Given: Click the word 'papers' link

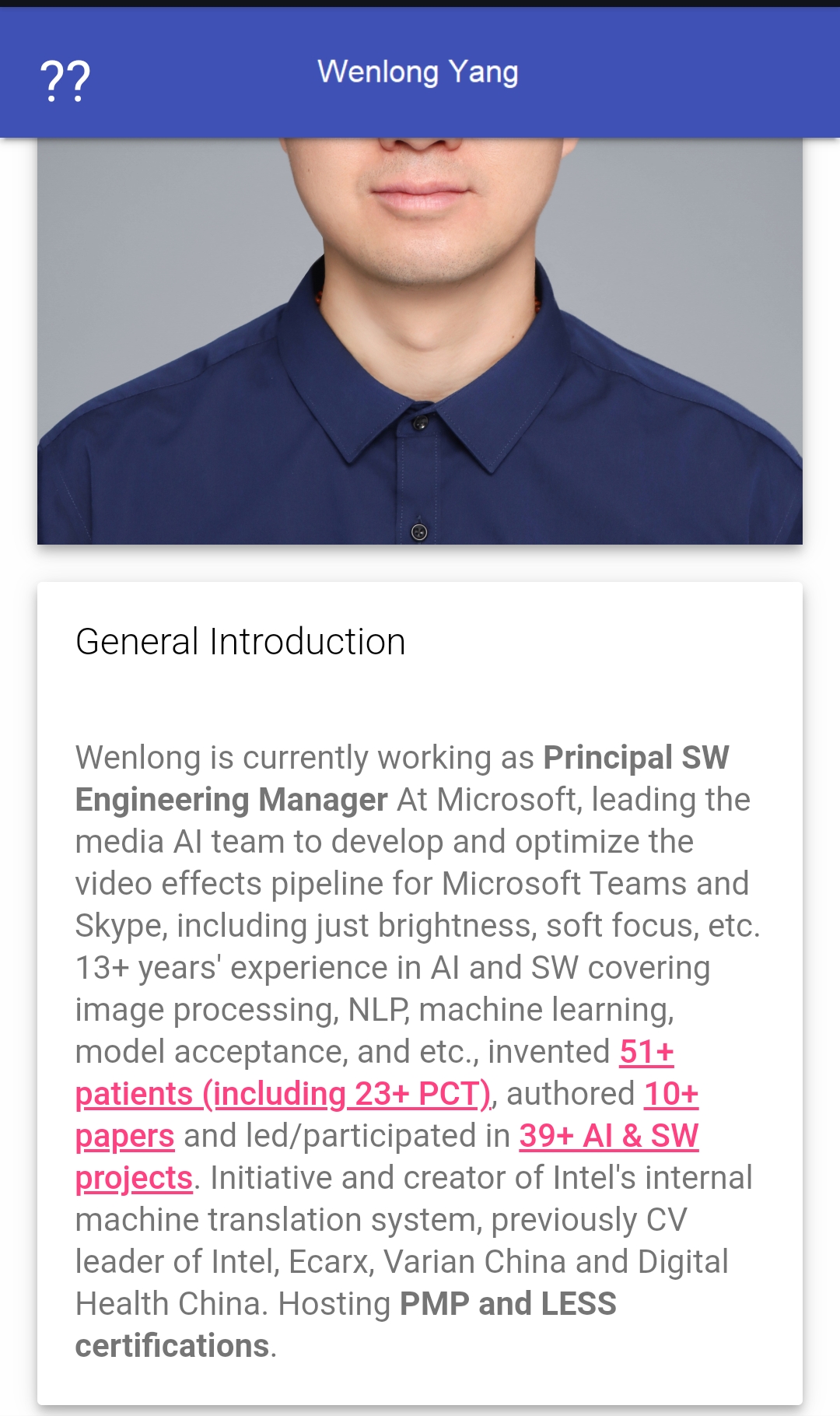Looking at the screenshot, I should click(x=124, y=1136).
